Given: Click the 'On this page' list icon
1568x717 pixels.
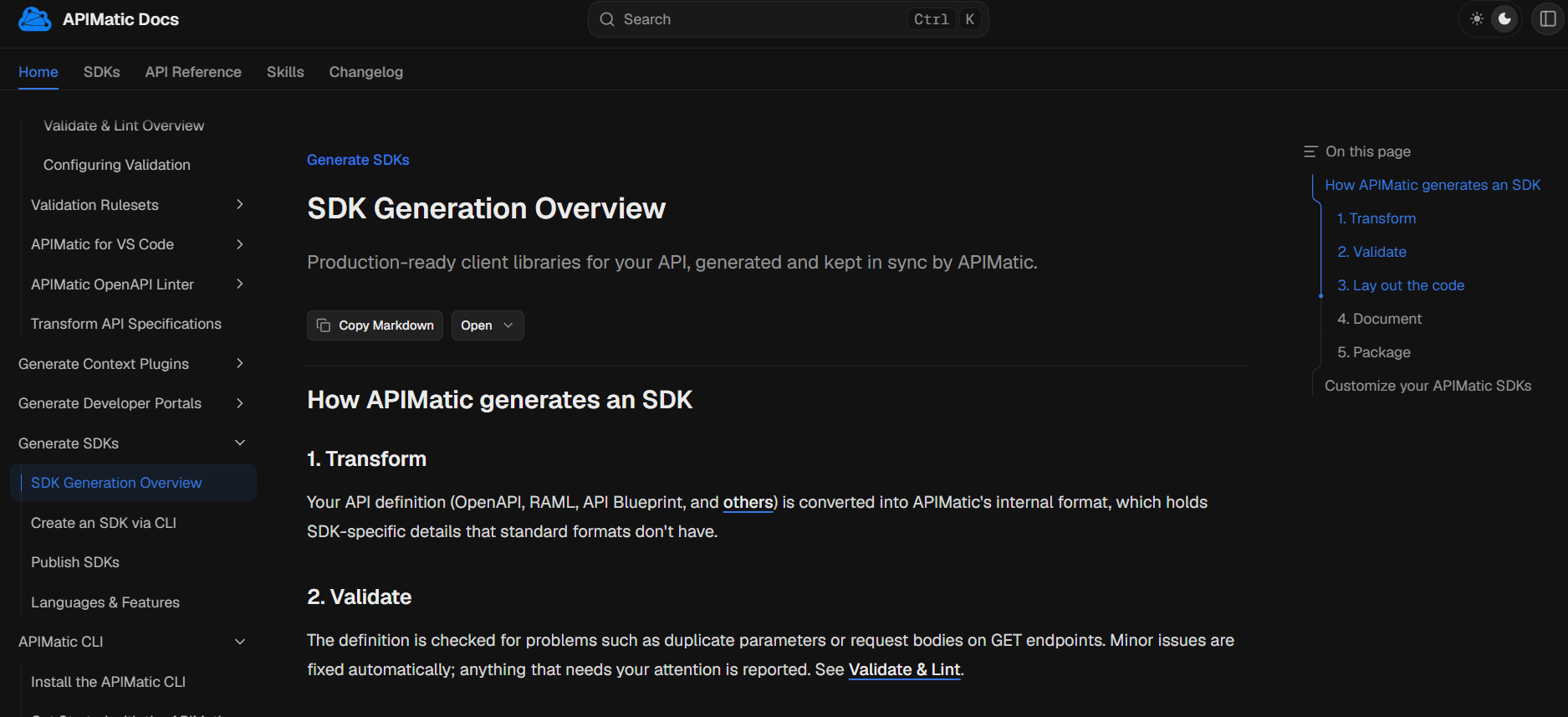Looking at the screenshot, I should click(1310, 151).
